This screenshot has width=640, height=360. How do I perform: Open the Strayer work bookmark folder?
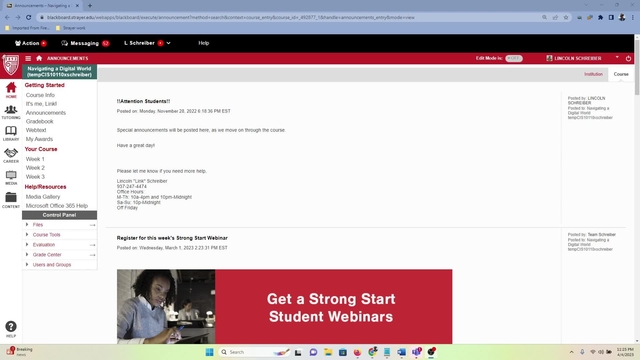[71, 28]
